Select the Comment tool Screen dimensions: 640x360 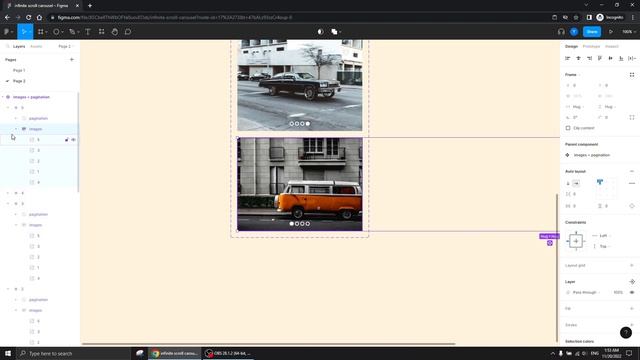point(128,31)
